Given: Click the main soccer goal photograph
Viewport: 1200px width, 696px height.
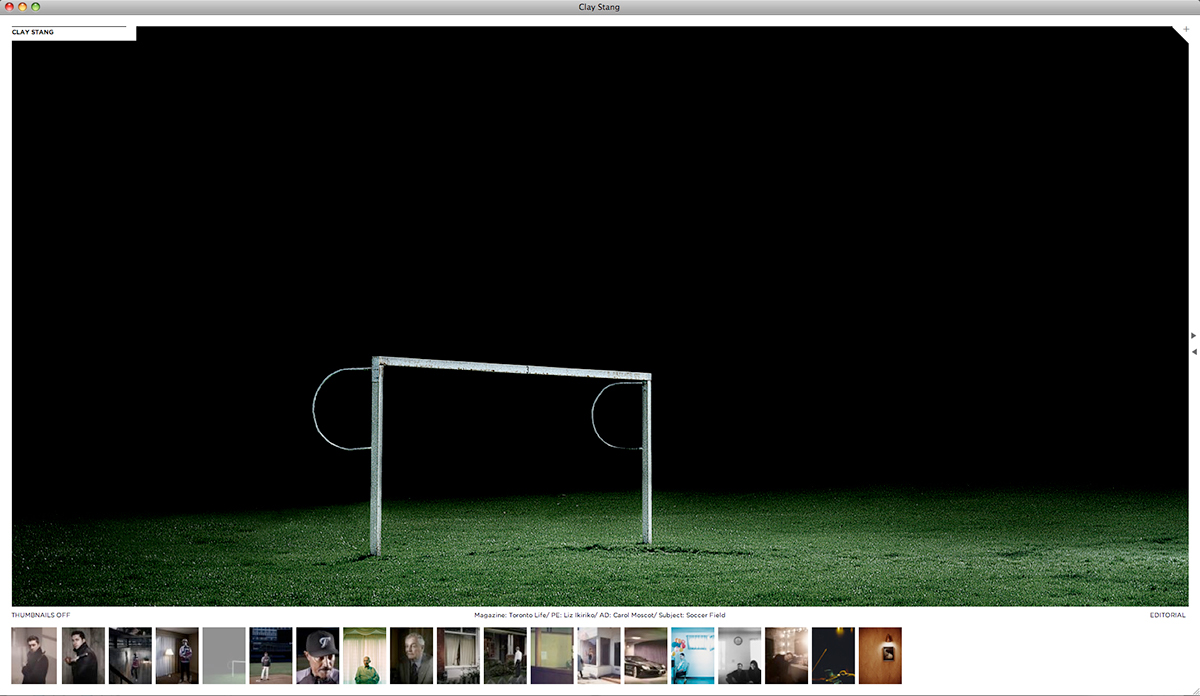Looking at the screenshot, I should tap(600, 316).
